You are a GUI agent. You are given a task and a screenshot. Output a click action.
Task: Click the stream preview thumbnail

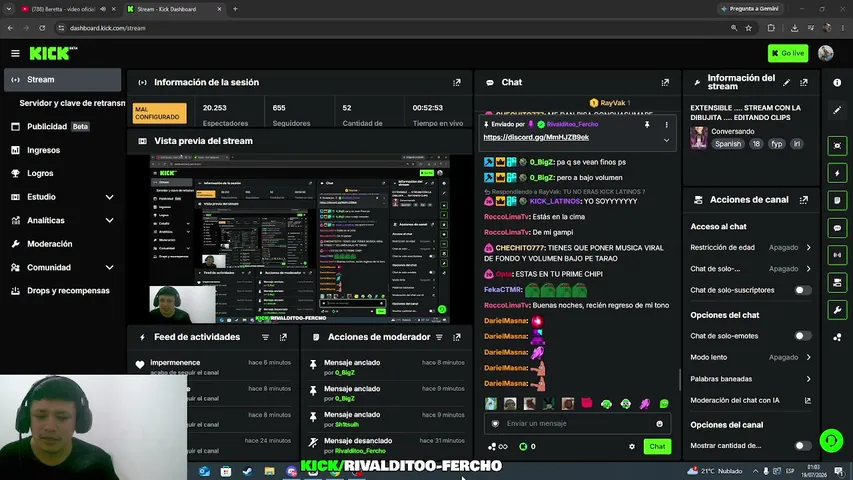(299, 238)
